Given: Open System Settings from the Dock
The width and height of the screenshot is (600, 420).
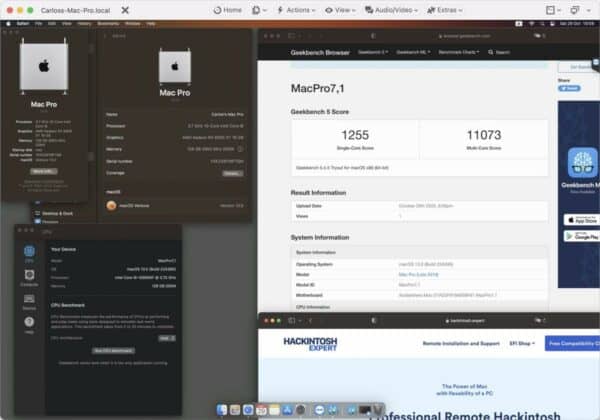Looking at the screenshot, I should click(x=301, y=410).
